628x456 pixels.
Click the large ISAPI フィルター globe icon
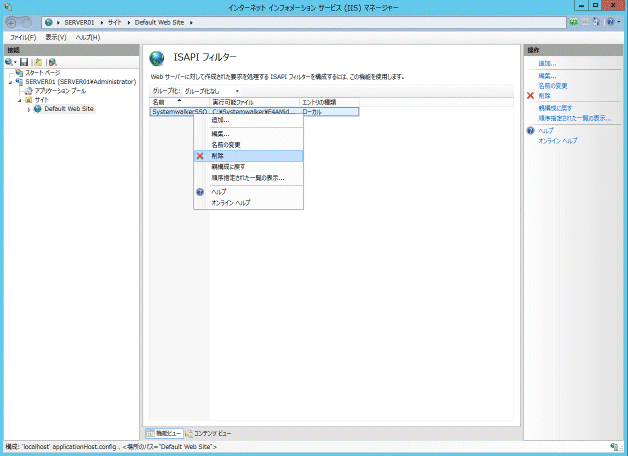coord(157,58)
